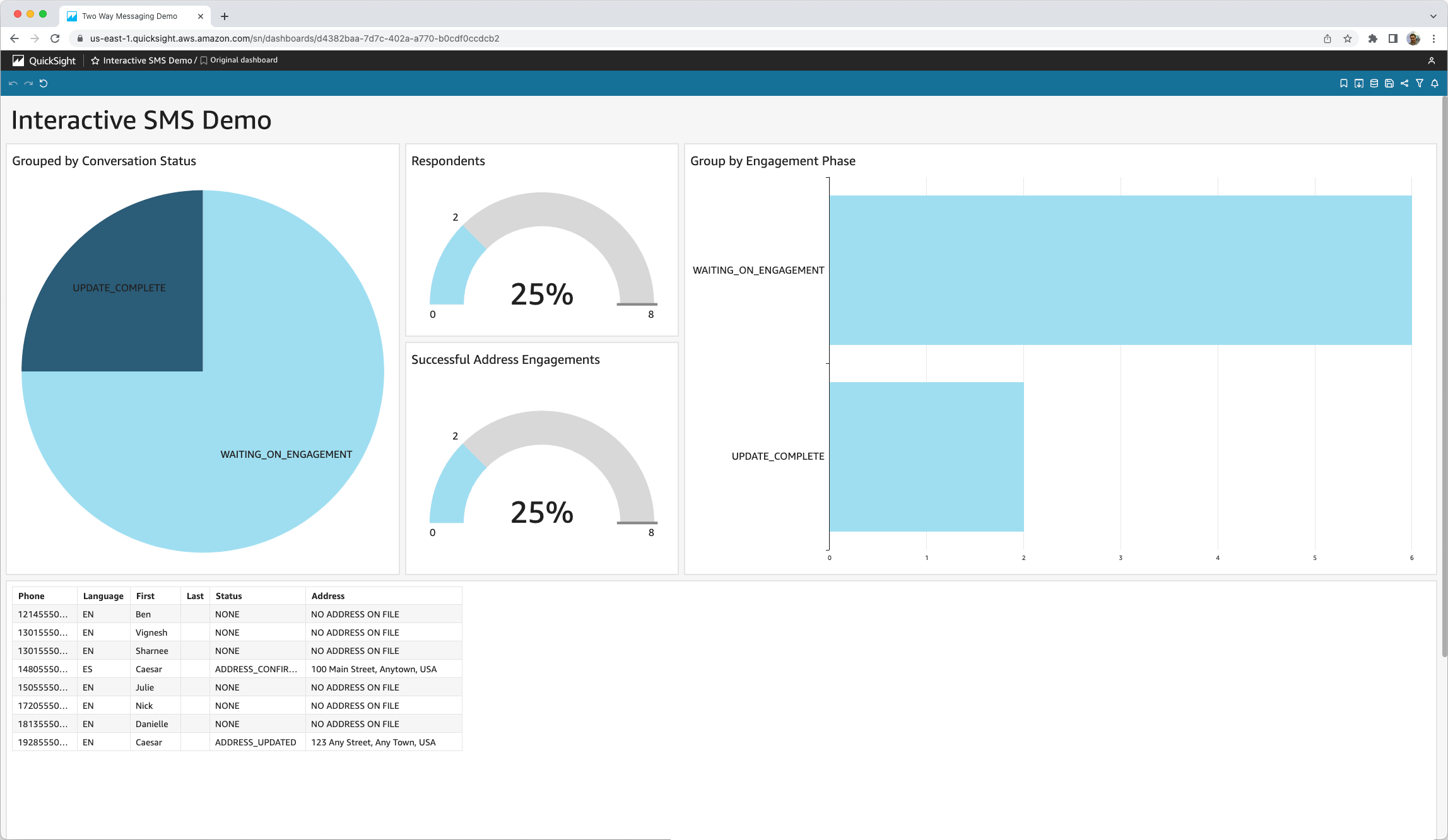This screenshot has width=1448, height=840.
Task: Open the bookmarks icon in dashboard toolbar
Action: click(x=1343, y=83)
